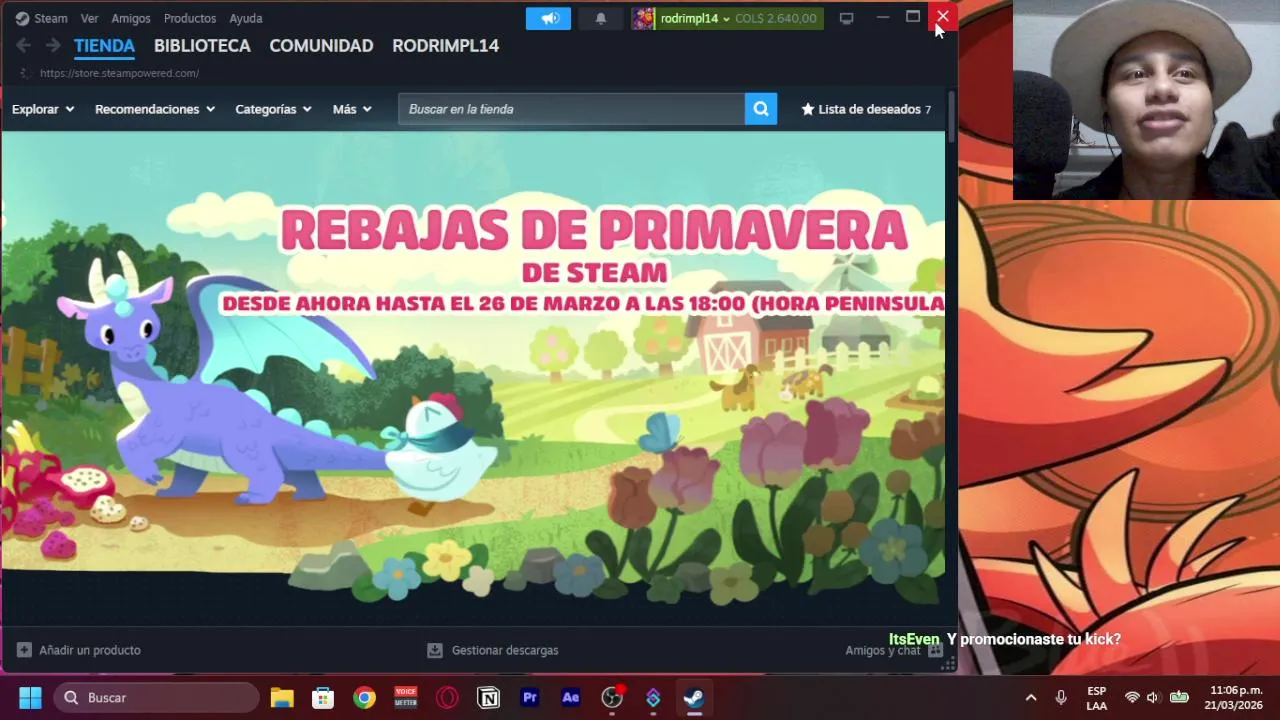1280x720 pixels.
Task: Click the diamond-shaped app icon next to OBS
Action: [x=653, y=697]
